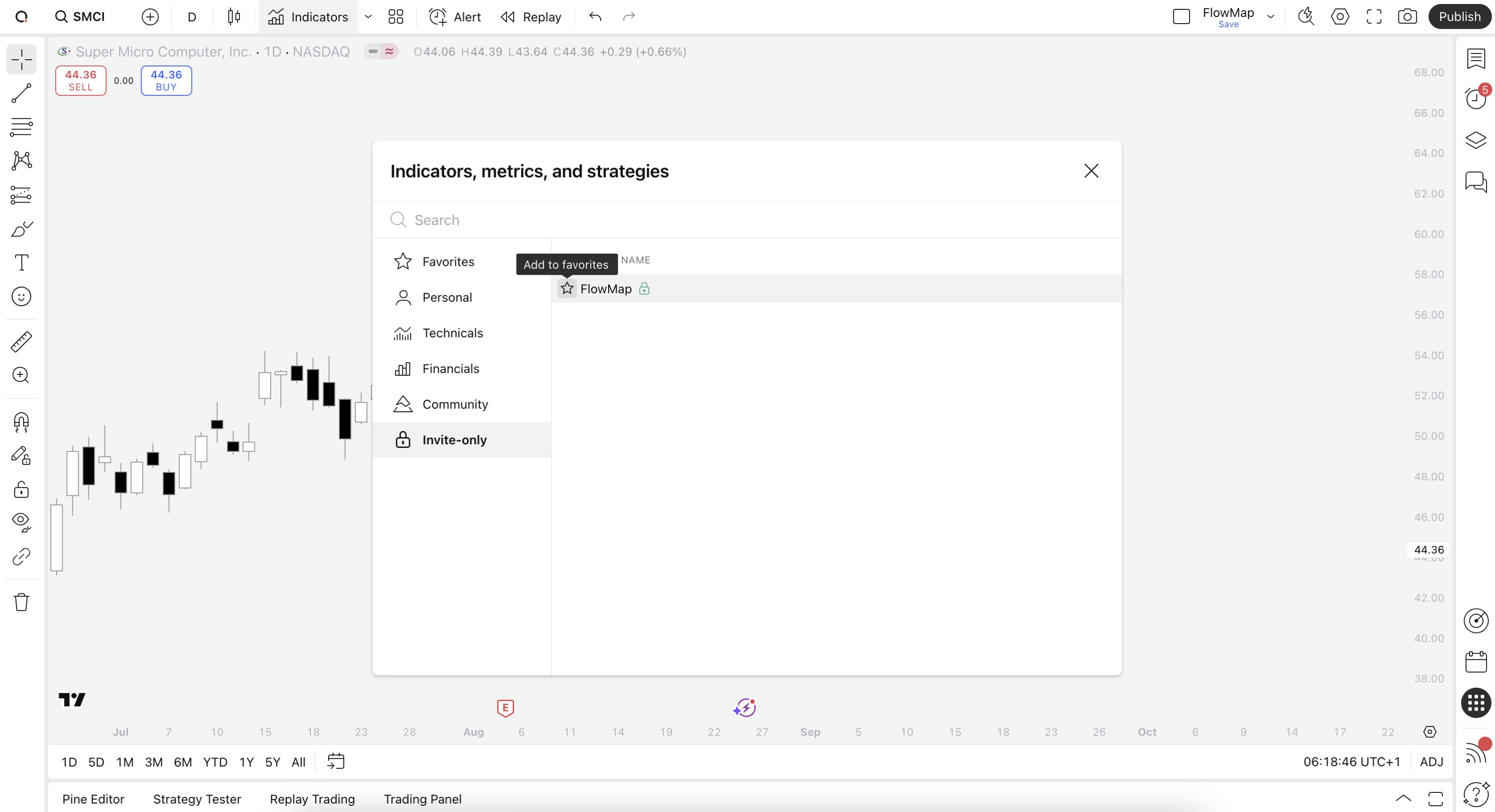Select the crosshair tool

21,60
